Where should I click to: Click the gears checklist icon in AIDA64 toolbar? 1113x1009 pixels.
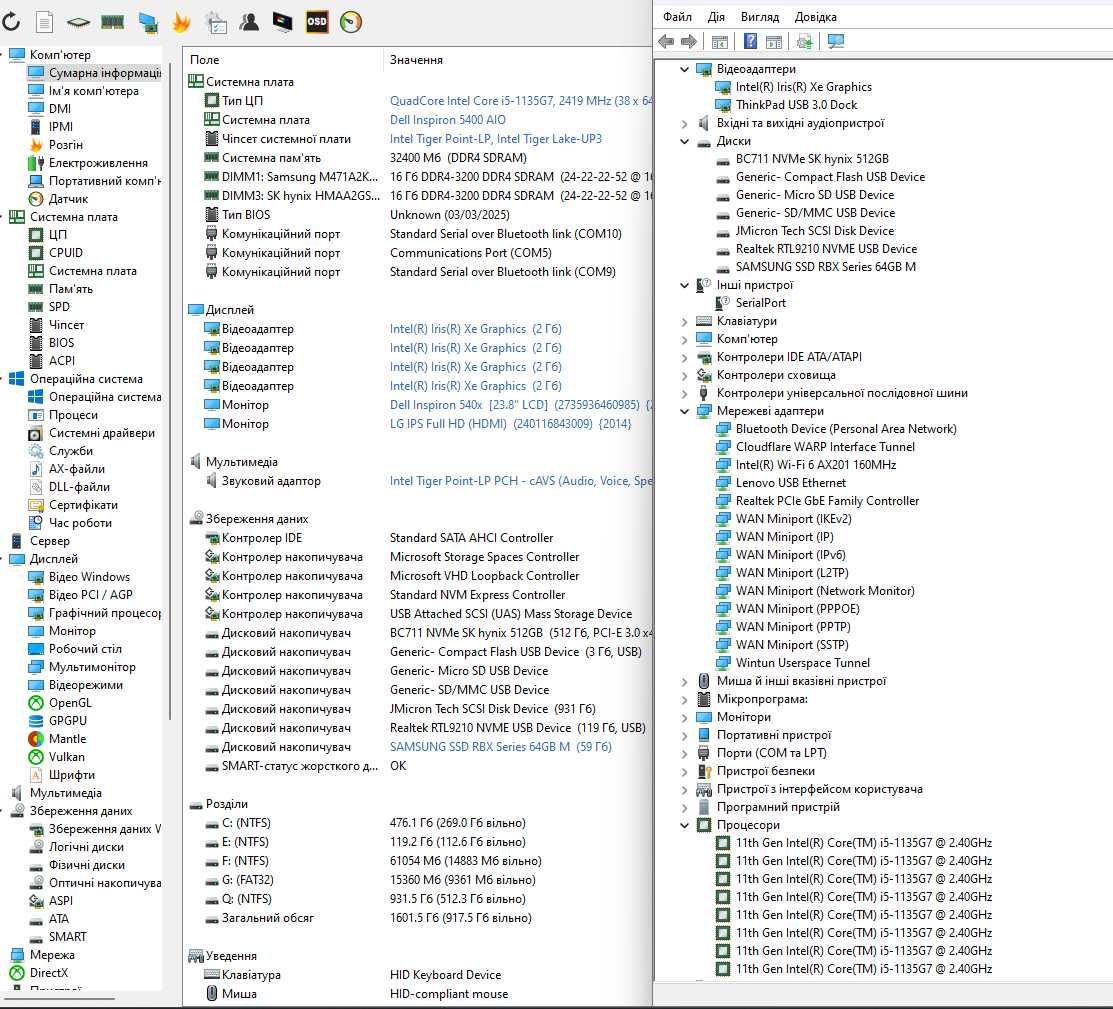click(x=216, y=23)
